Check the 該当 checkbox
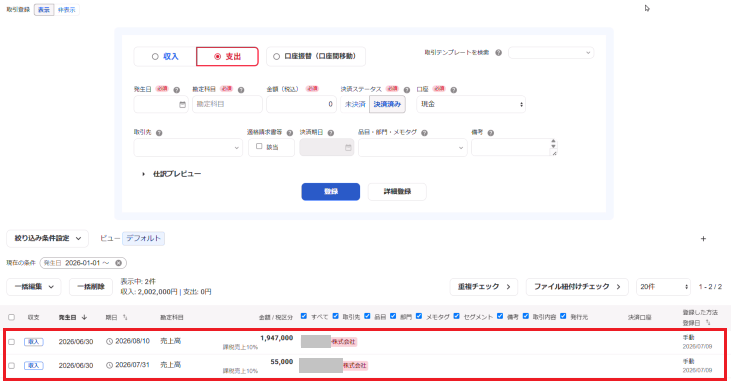The height and width of the screenshot is (383, 731). pyautogui.click(x=259, y=146)
